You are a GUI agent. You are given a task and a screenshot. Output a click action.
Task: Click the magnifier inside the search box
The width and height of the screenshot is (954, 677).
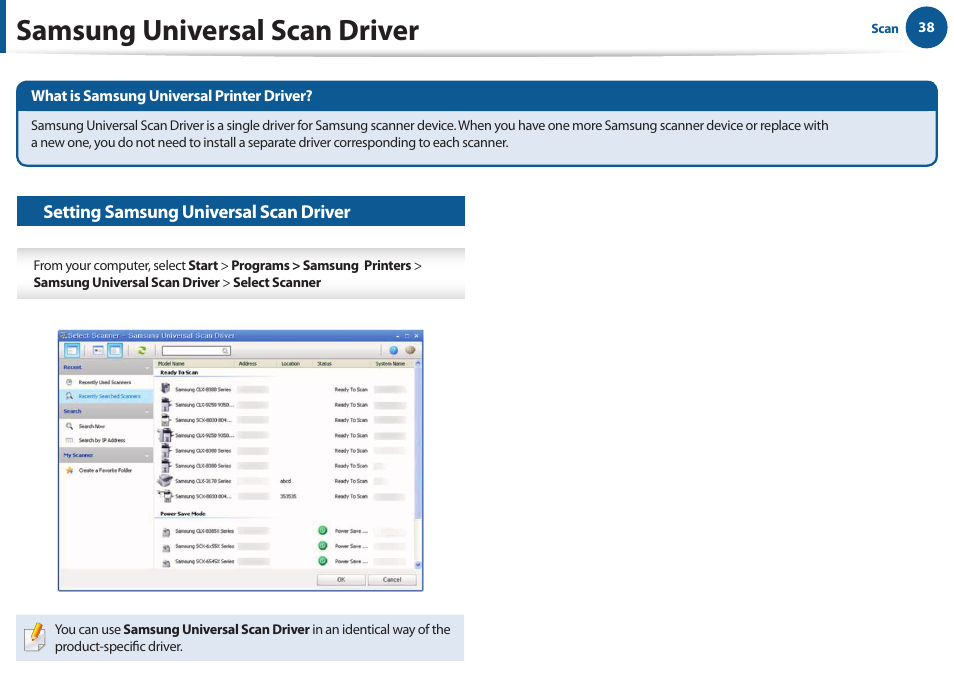click(x=225, y=351)
